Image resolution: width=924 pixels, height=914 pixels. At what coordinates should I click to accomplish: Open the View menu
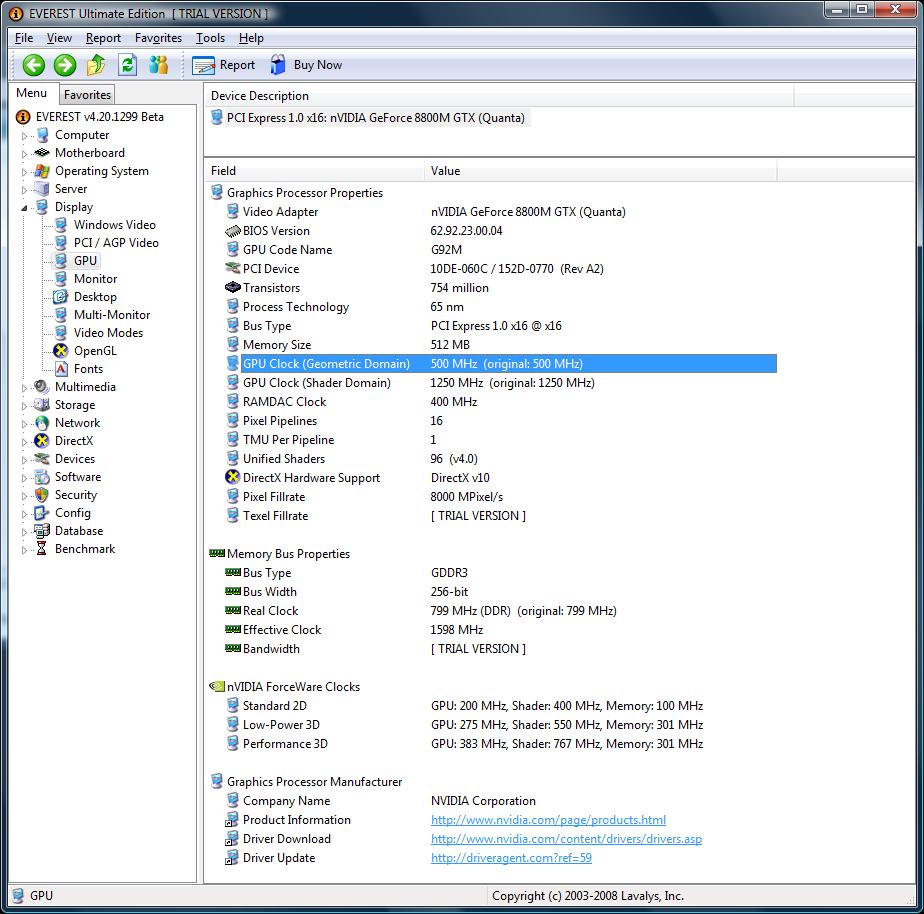click(60, 38)
